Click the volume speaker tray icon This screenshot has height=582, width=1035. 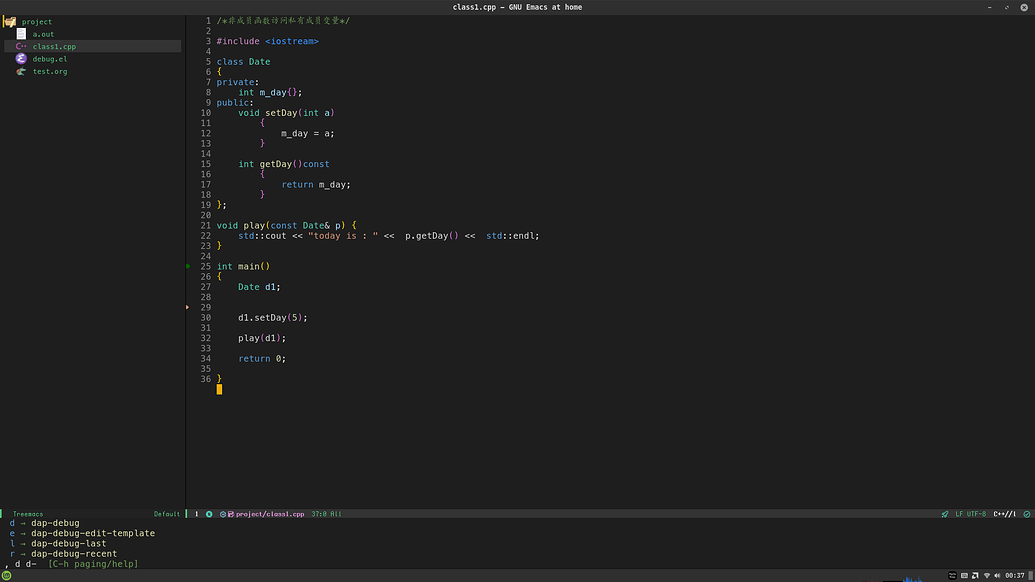998,575
